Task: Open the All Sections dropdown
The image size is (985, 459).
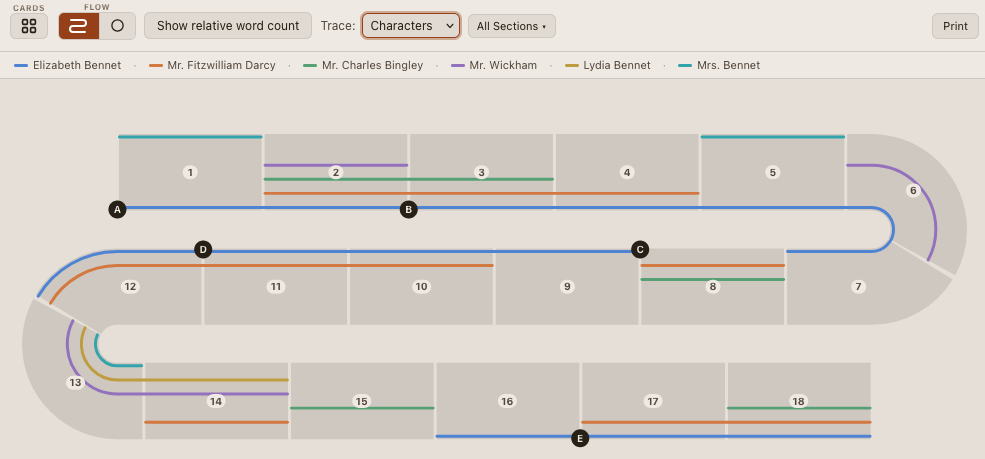Action: (x=512, y=26)
